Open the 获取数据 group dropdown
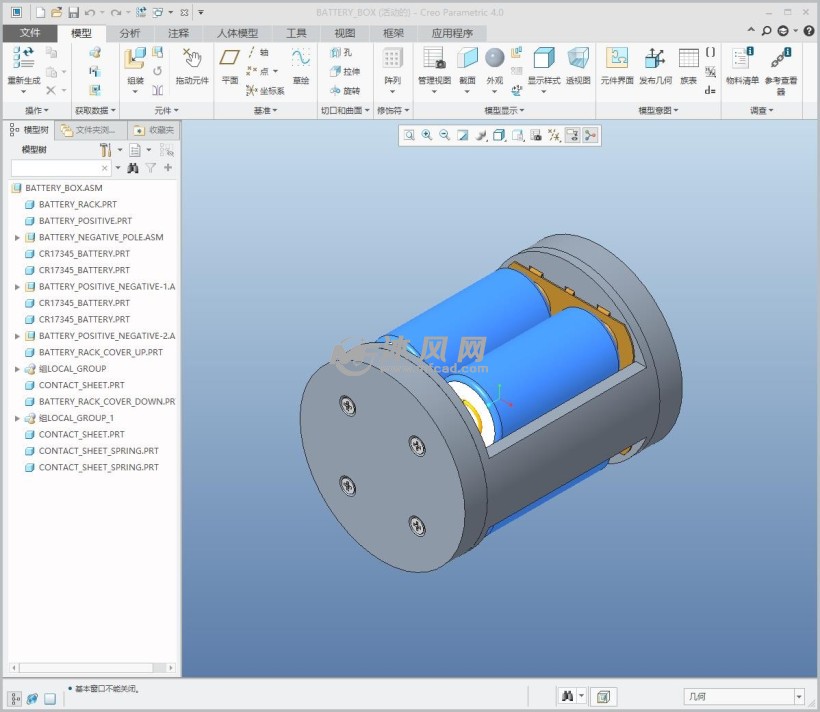 point(95,110)
